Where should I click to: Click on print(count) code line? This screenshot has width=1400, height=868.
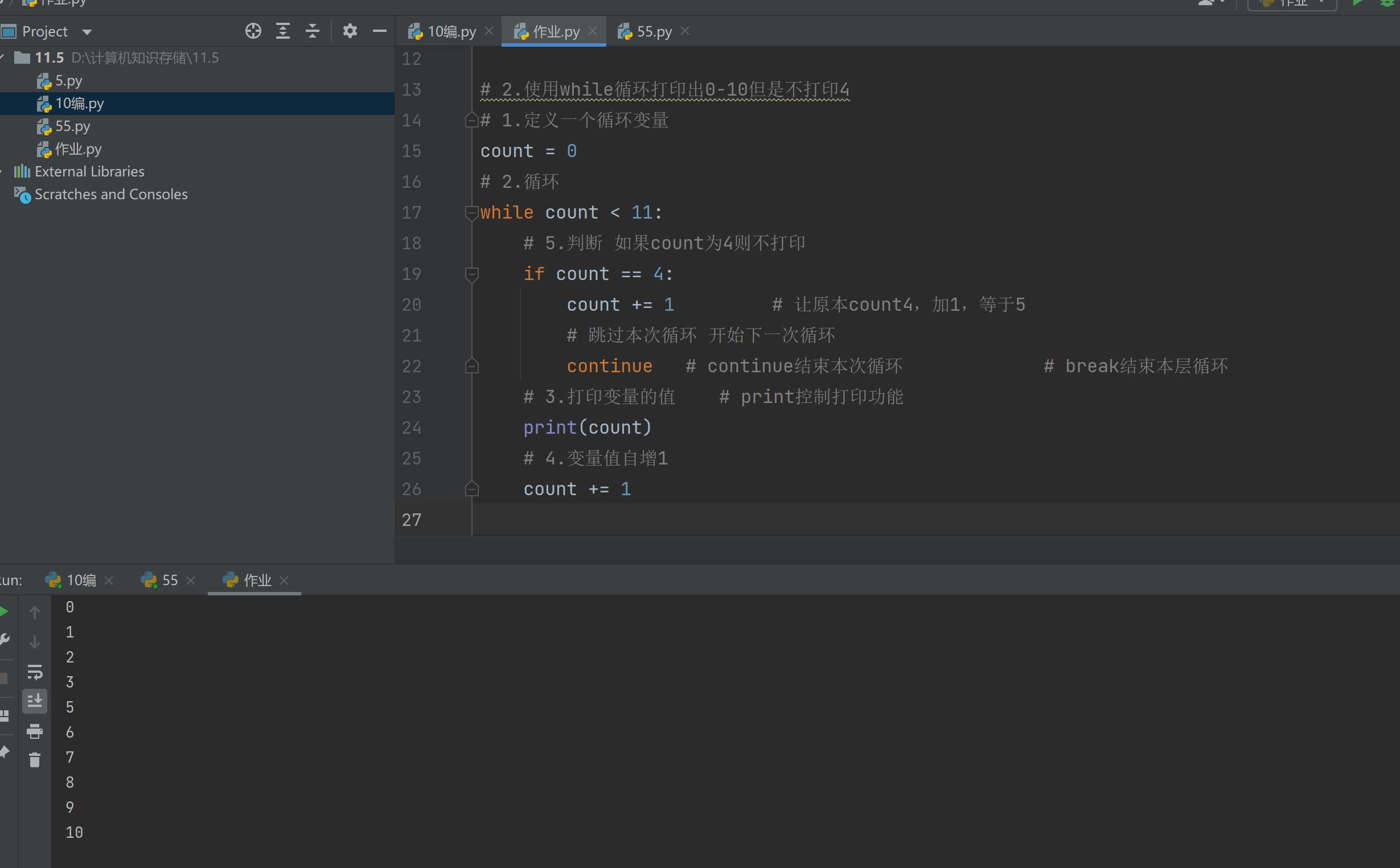[588, 427]
